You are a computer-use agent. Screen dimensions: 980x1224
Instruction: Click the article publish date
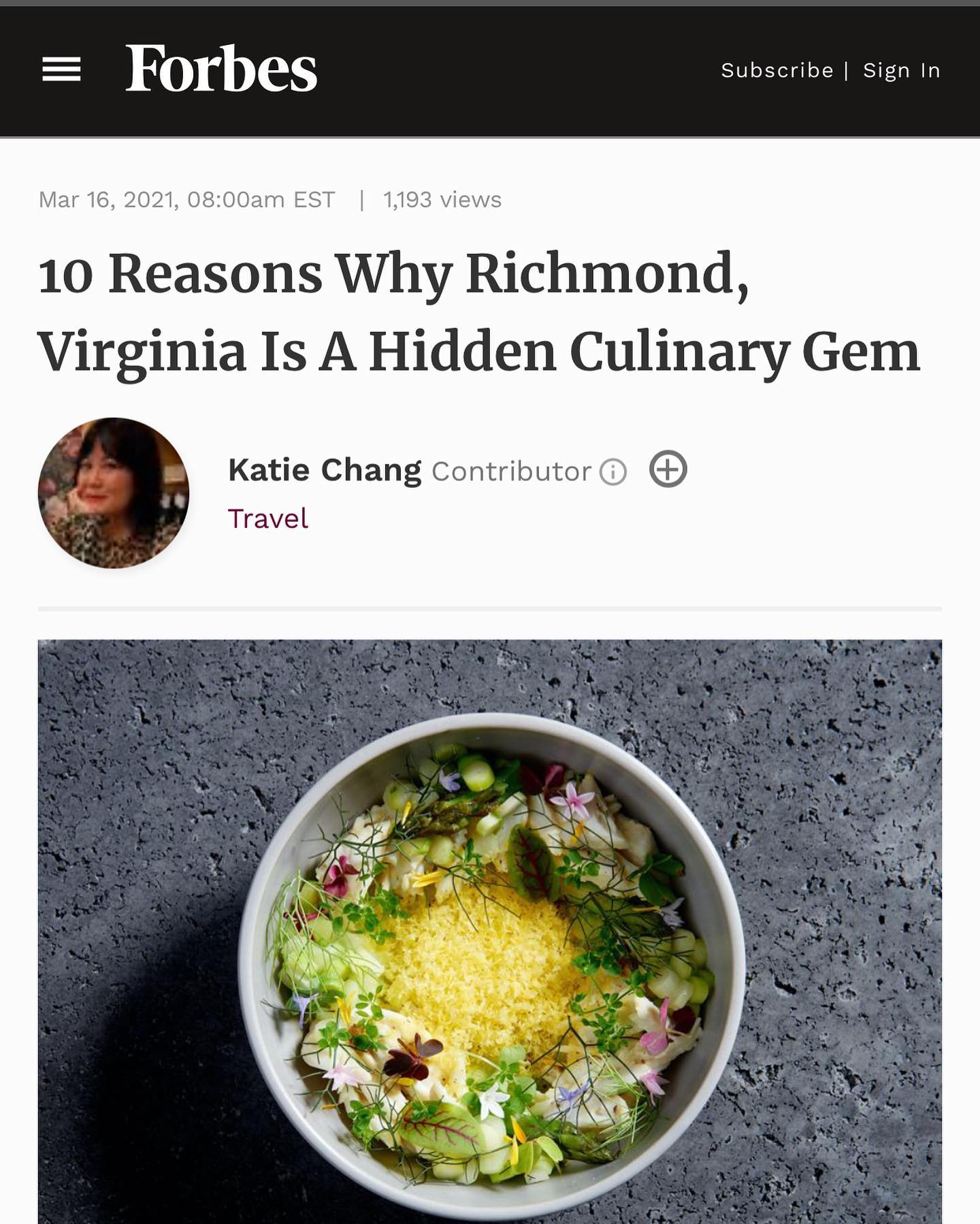point(186,199)
